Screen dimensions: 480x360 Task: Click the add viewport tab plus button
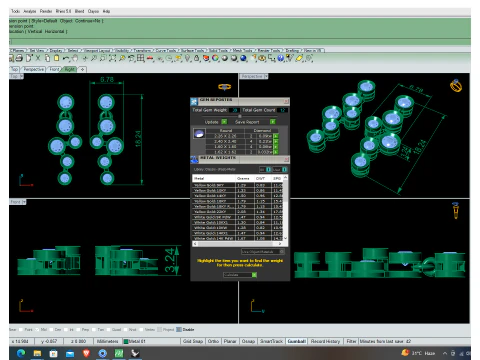click(82, 69)
